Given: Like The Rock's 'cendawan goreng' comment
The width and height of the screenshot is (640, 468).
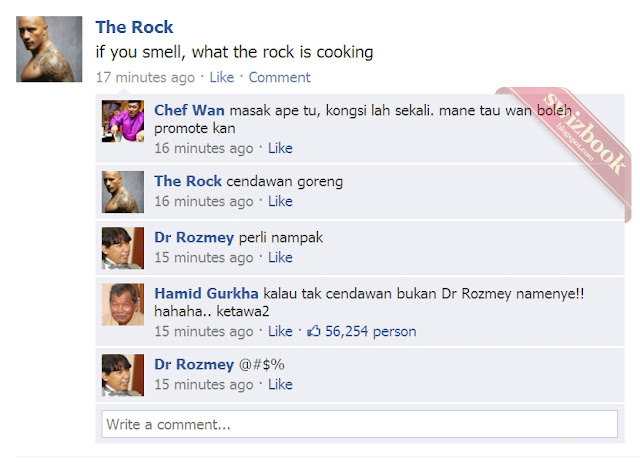Looking at the screenshot, I should click(x=280, y=201).
